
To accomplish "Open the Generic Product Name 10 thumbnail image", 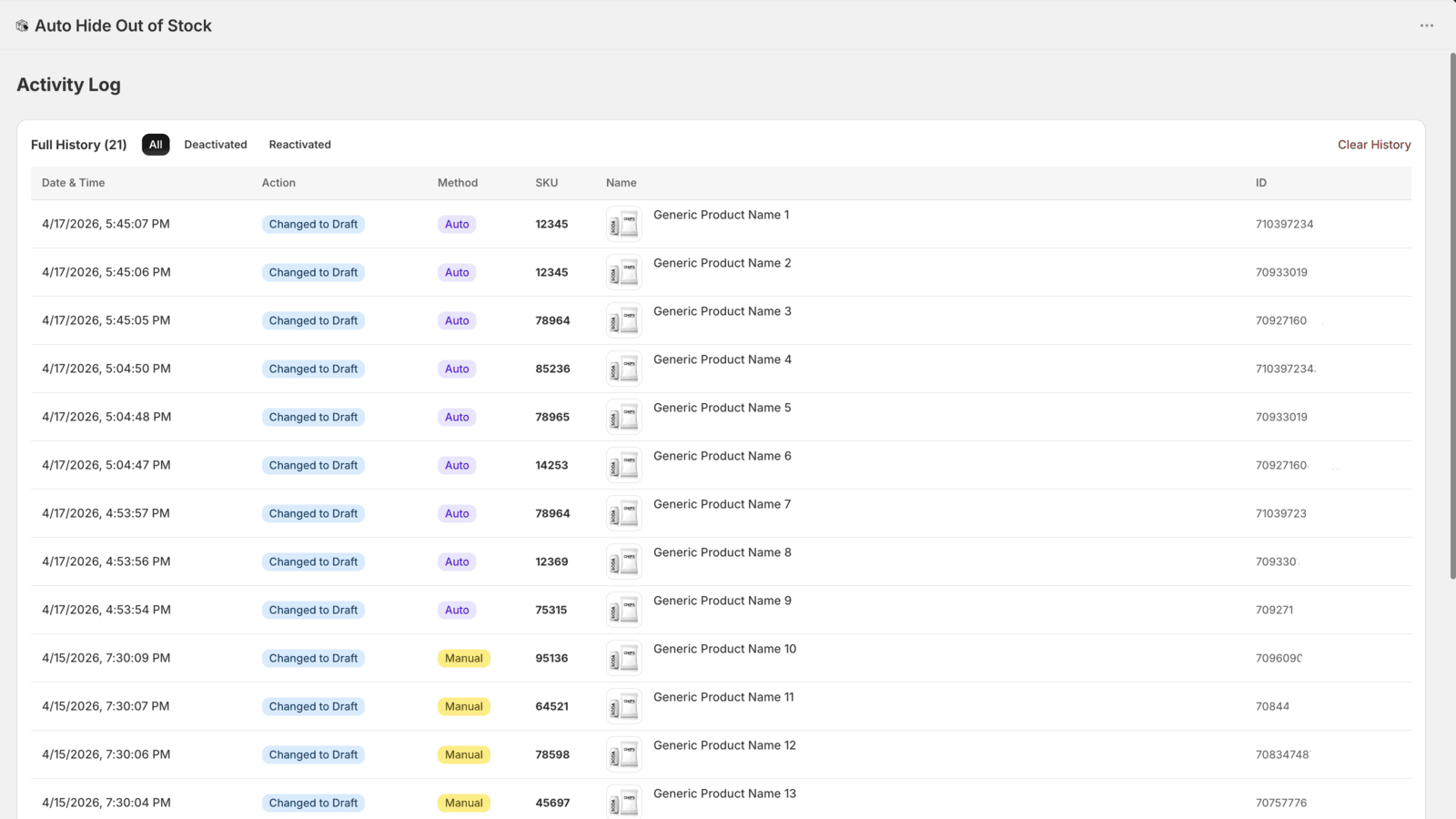I will [623, 658].
